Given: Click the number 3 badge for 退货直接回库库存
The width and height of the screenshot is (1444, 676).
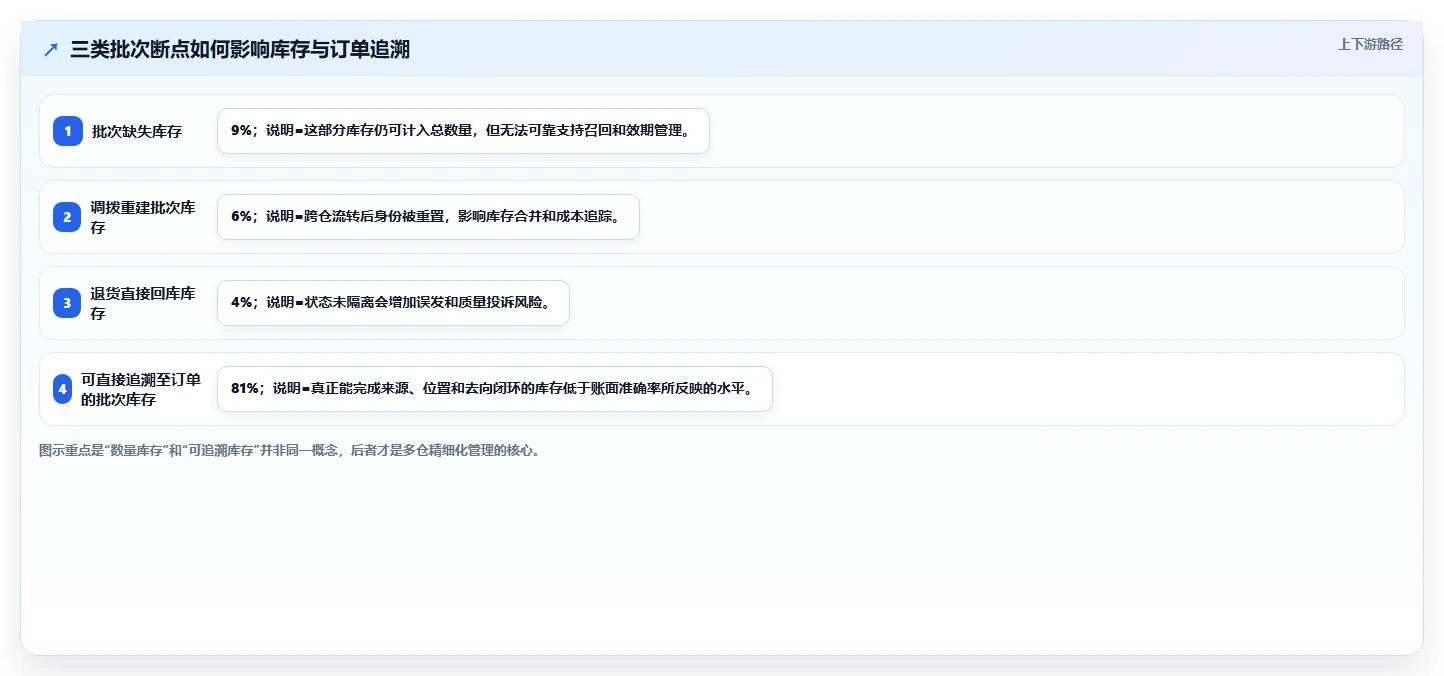Looking at the screenshot, I should 68,303.
